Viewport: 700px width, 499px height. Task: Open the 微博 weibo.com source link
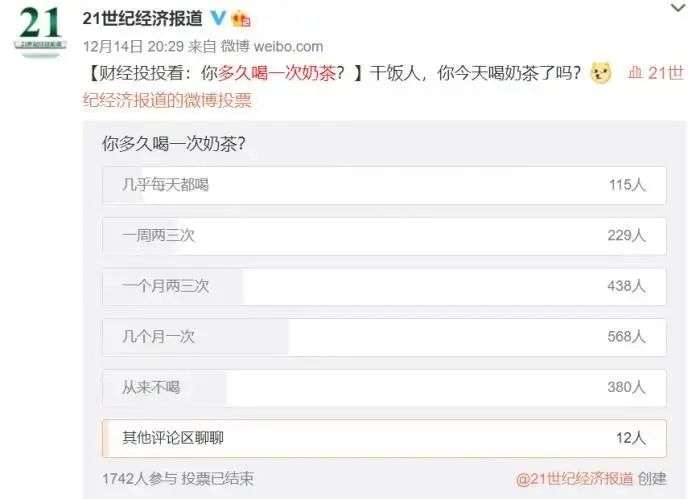coord(272,46)
